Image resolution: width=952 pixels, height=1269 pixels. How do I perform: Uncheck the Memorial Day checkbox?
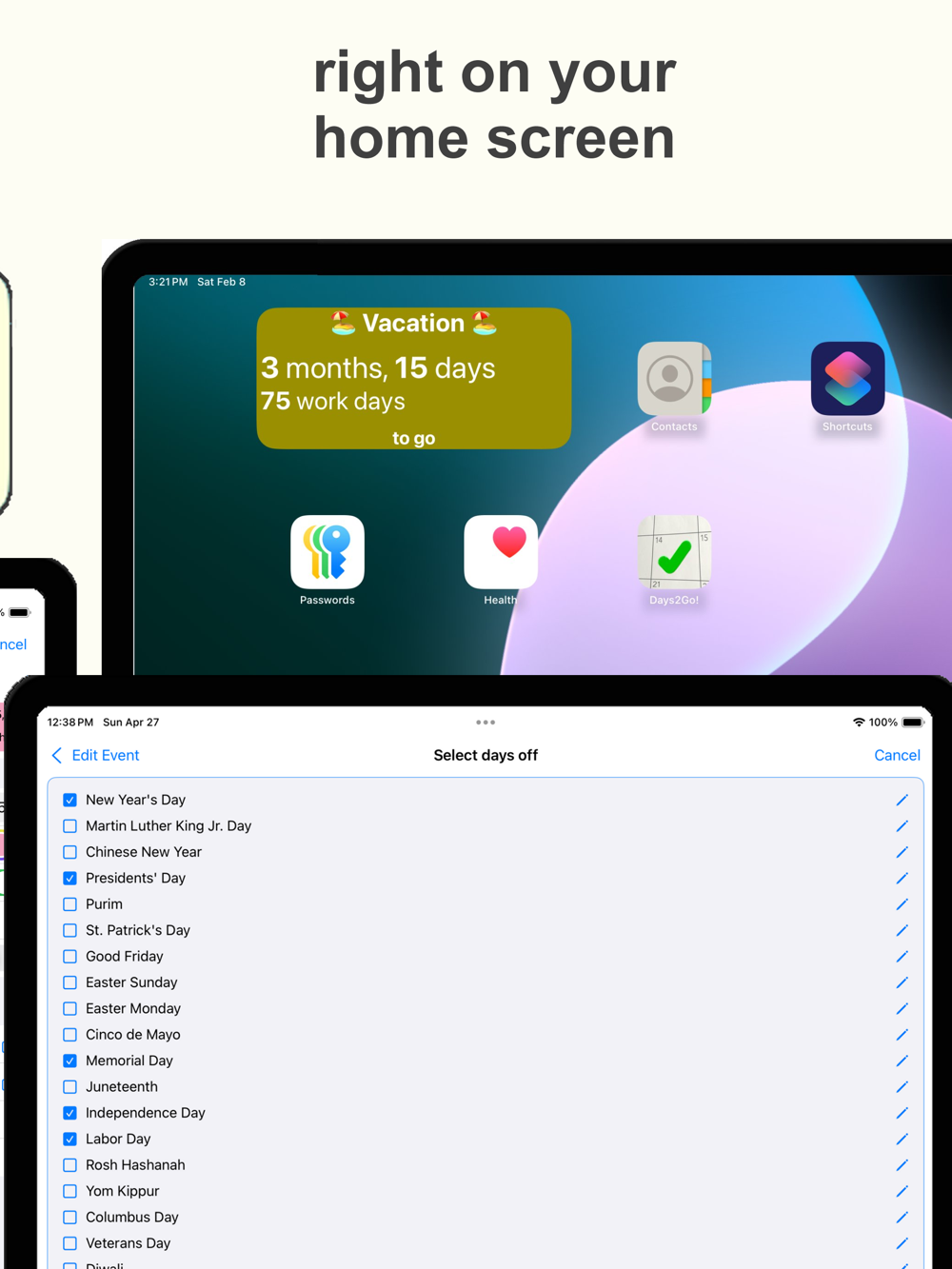pos(69,1061)
